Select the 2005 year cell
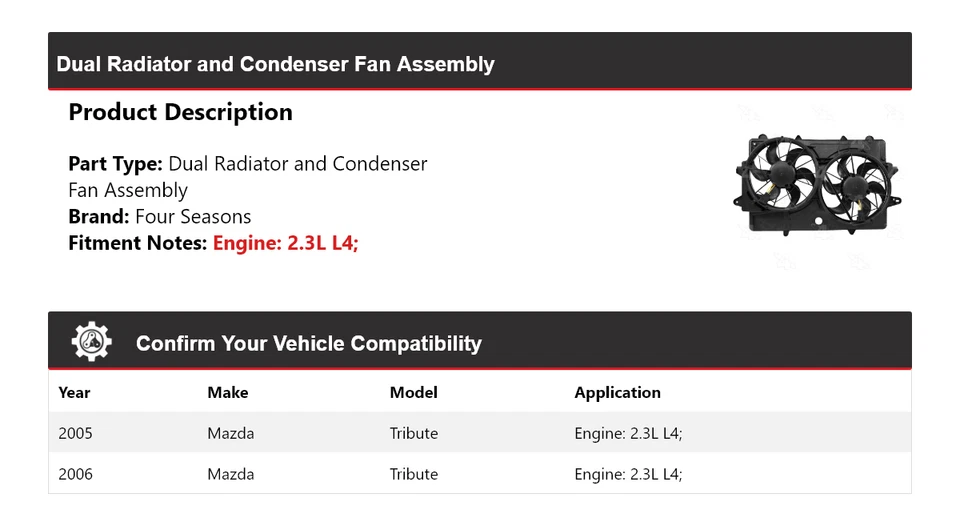 (x=75, y=433)
